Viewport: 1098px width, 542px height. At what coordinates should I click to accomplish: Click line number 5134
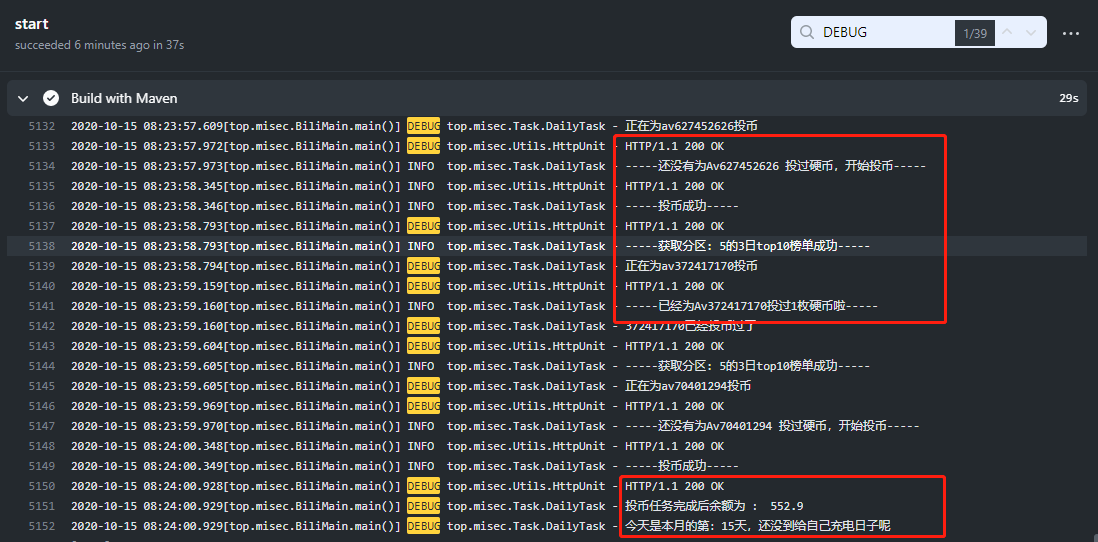click(41, 166)
